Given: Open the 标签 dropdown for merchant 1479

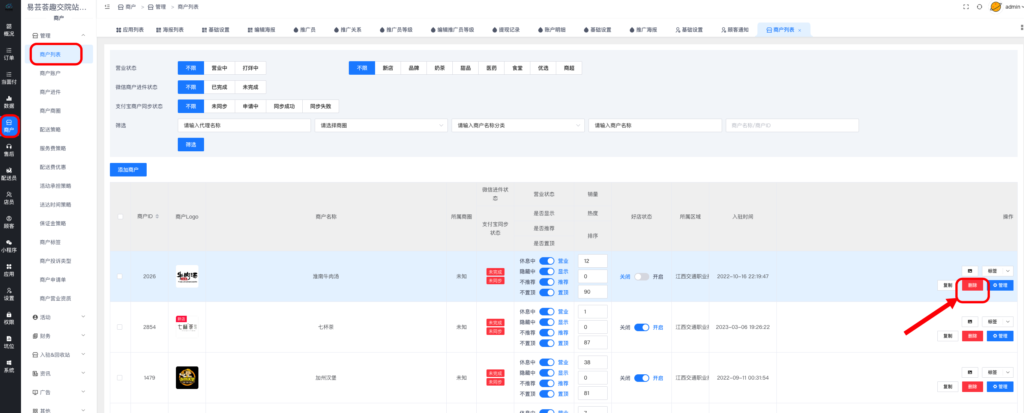Looking at the screenshot, I should click(998, 372).
